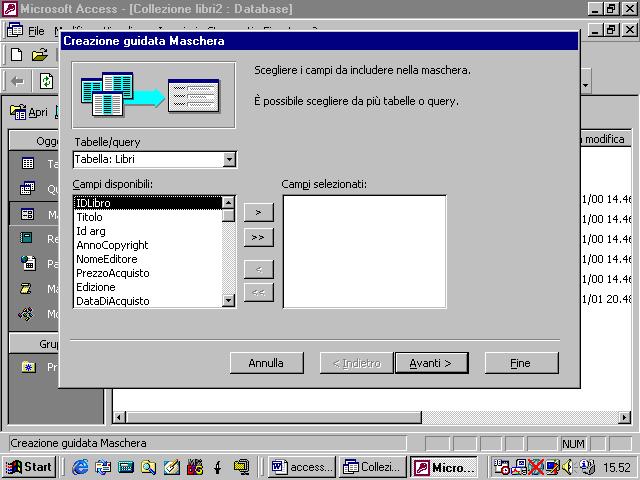Click the scheduler tray icon with clock
640x480 pixels.
[501, 467]
